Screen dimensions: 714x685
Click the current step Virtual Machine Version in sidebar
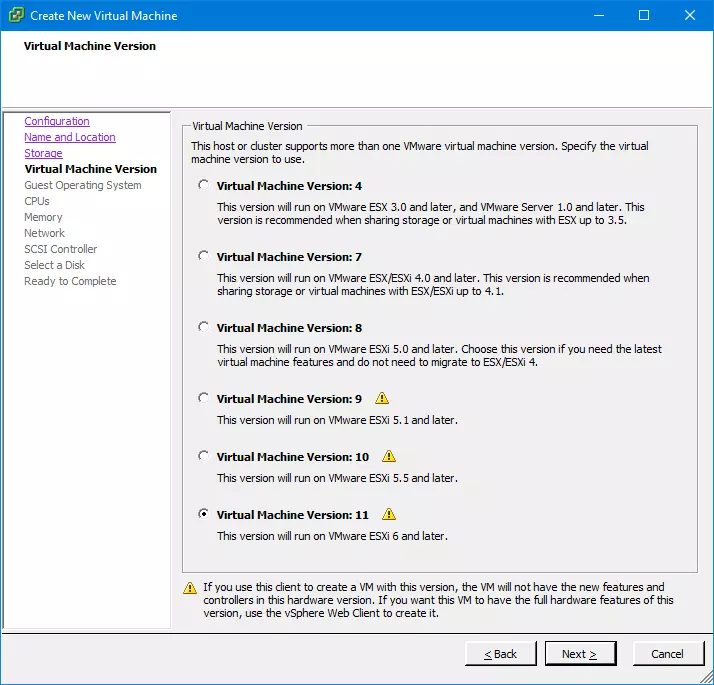pyautogui.click(x=91, y=169)
